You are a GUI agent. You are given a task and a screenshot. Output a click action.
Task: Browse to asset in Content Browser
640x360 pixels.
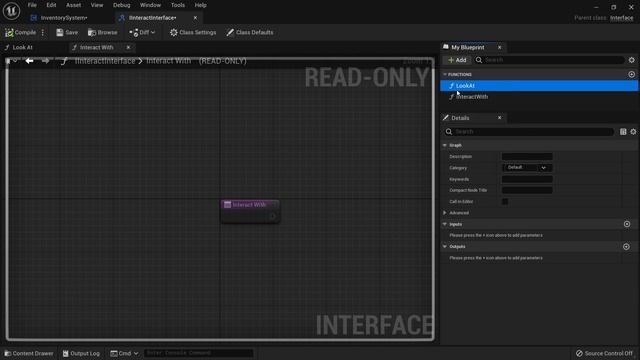(102, 32)
